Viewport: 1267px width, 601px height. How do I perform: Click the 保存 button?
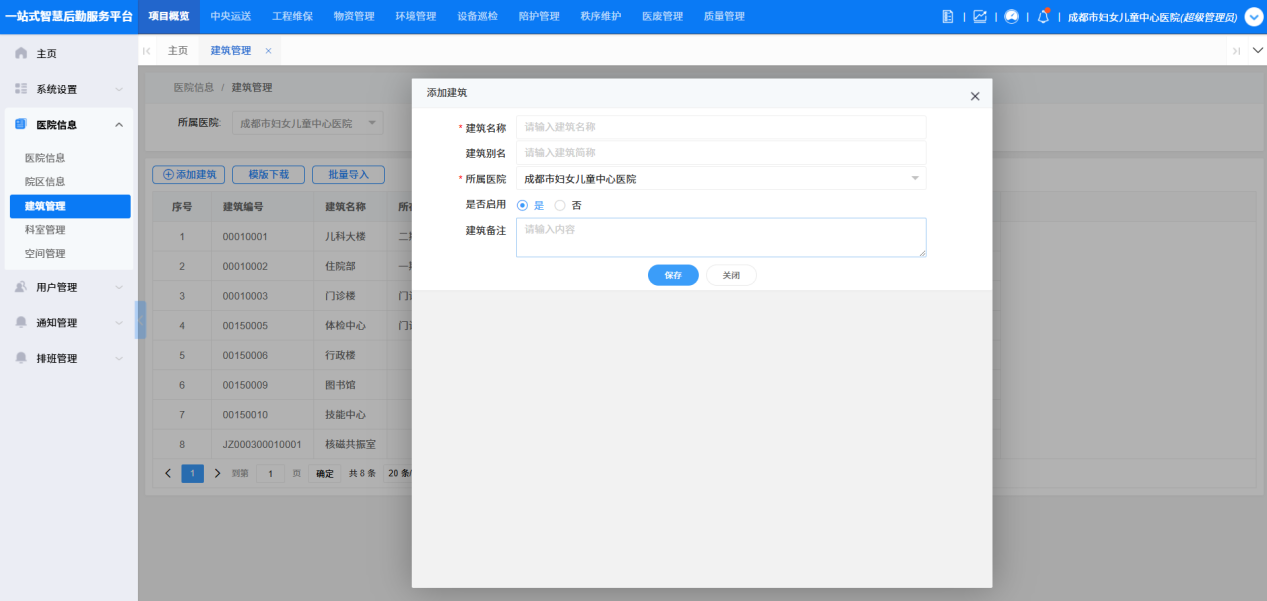click(x=673, y=275)
